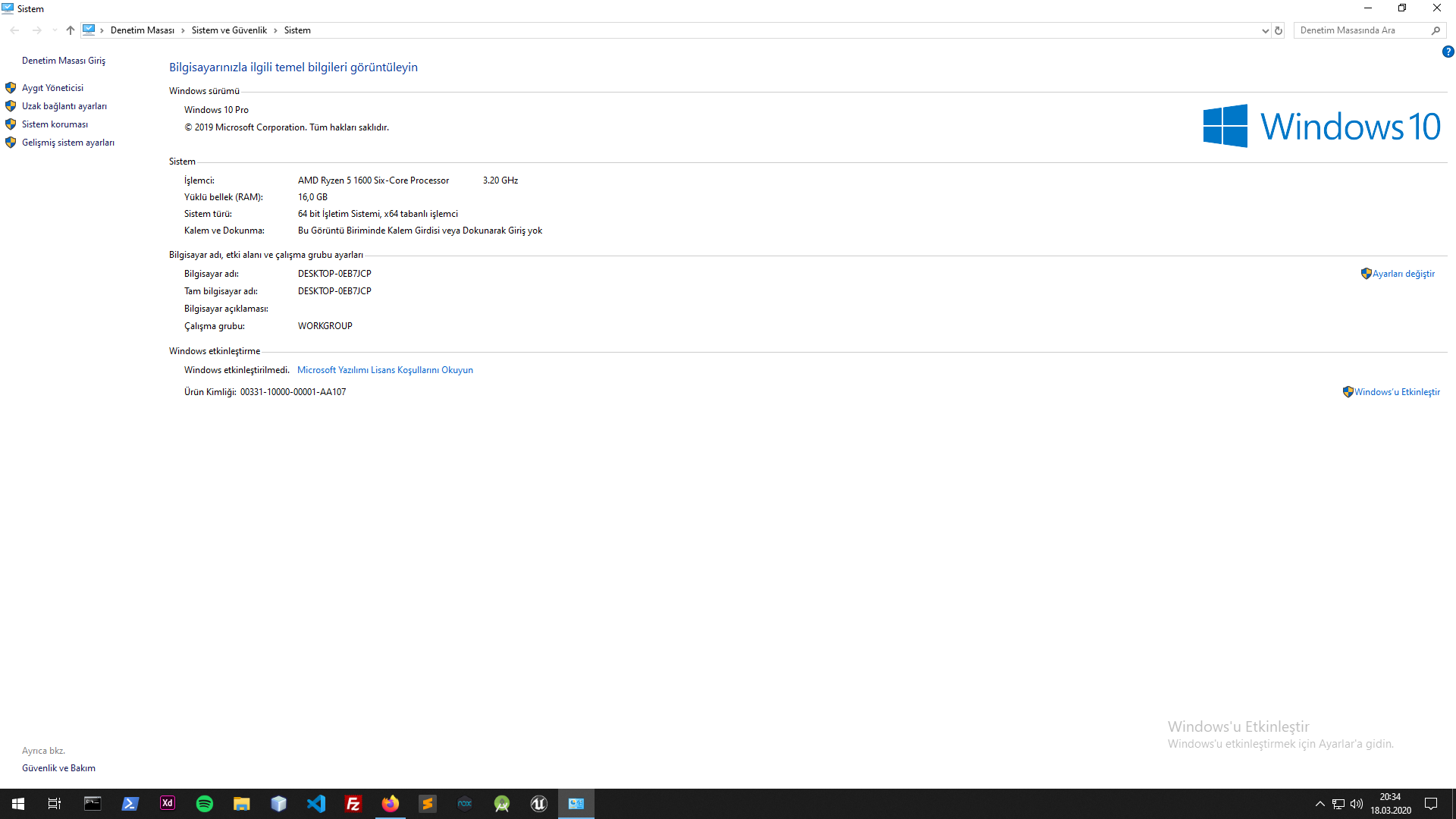Navigate to Denetim Masası breadcrumb
Screen dimensions: 1456x819
pos(143,30)
